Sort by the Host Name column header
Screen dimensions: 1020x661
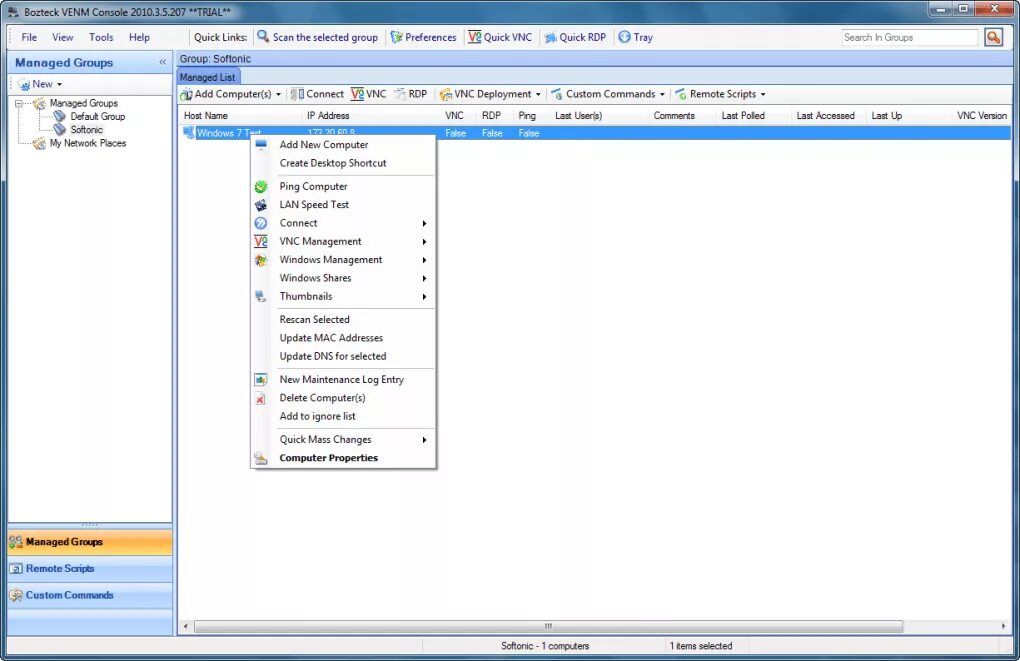206,116
